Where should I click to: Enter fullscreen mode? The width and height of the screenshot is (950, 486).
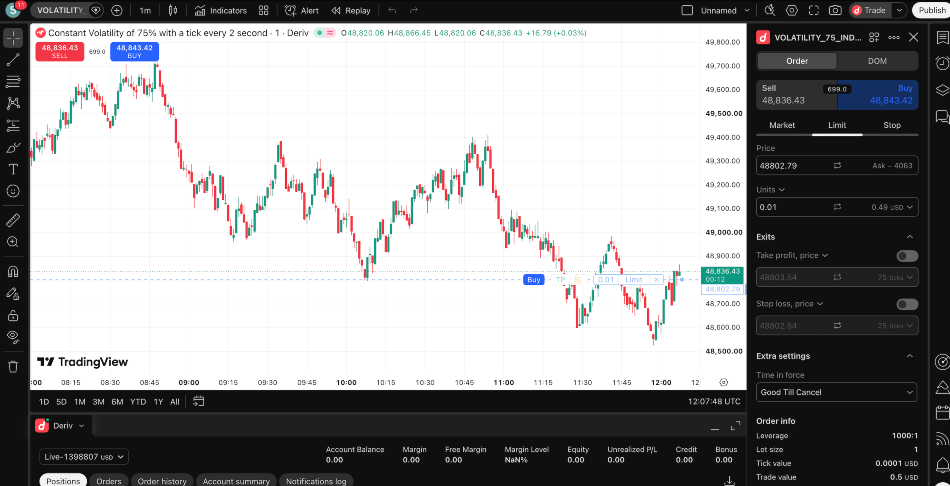[814, 10]
